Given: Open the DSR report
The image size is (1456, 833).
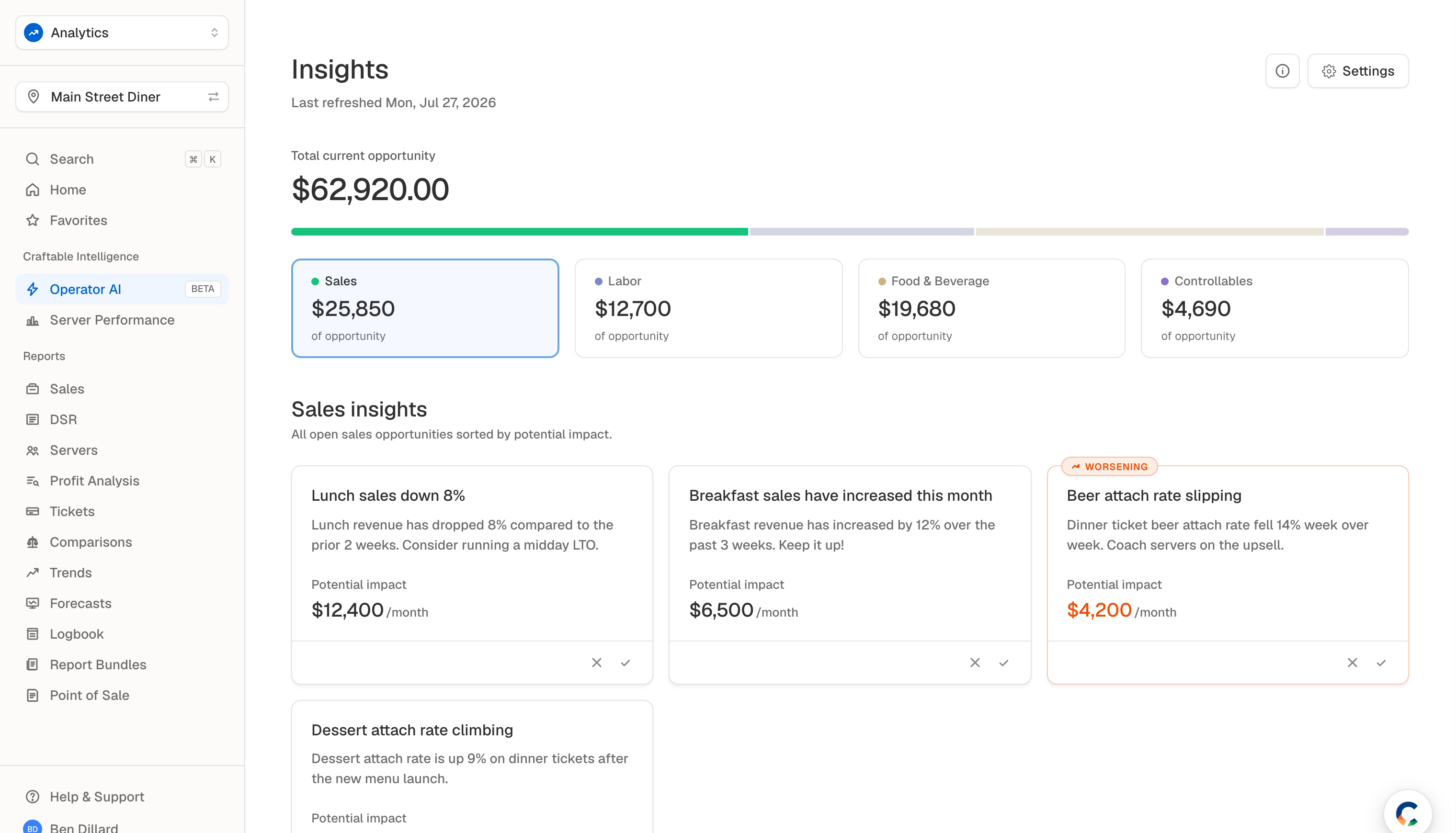Looking at the screenshot, I should click(x=122, y=420).
